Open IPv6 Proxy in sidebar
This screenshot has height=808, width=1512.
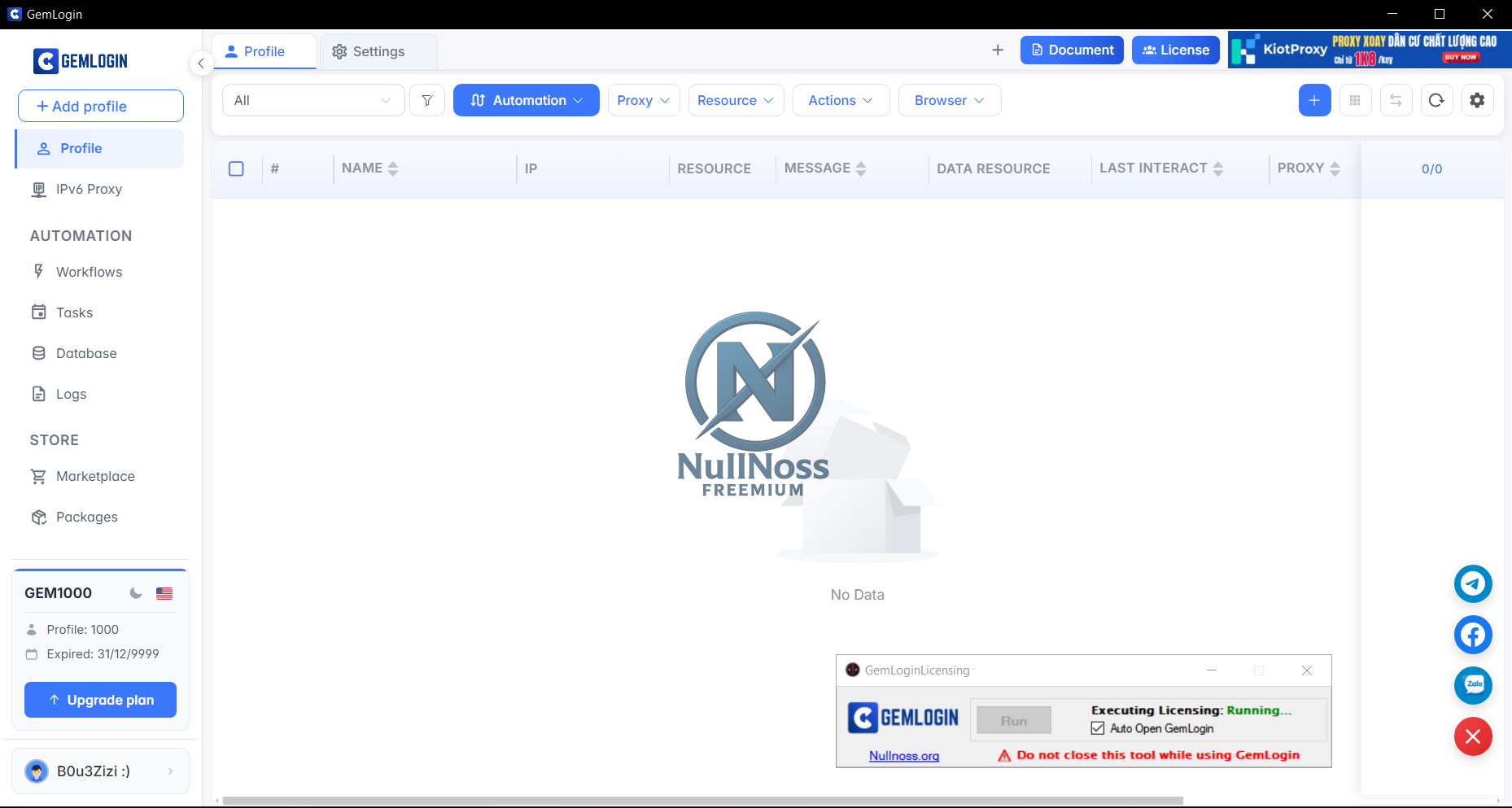pos(99,189)
